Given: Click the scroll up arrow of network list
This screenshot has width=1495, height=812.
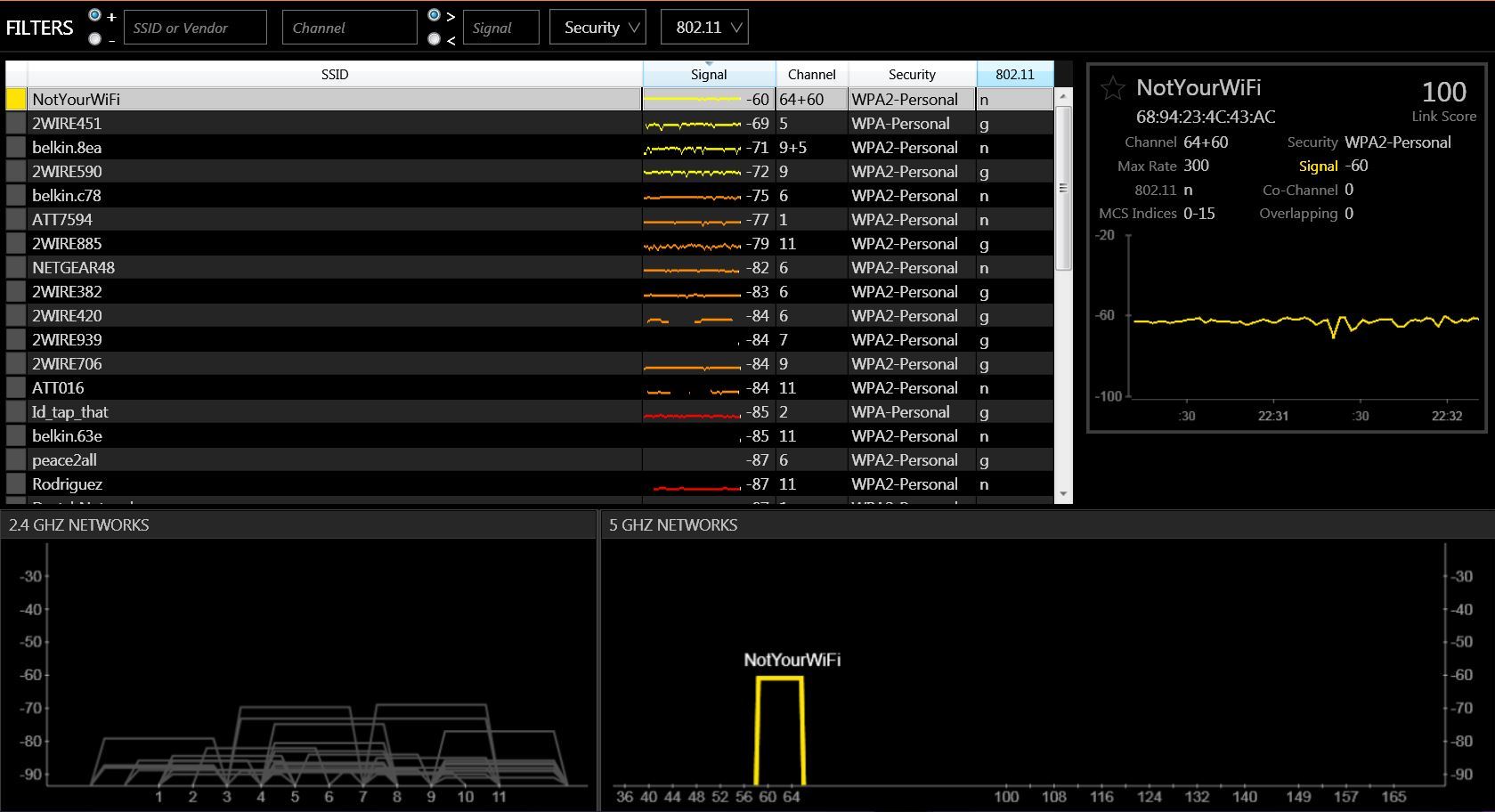Looking at the screenshot, I should pos(1062,96).
